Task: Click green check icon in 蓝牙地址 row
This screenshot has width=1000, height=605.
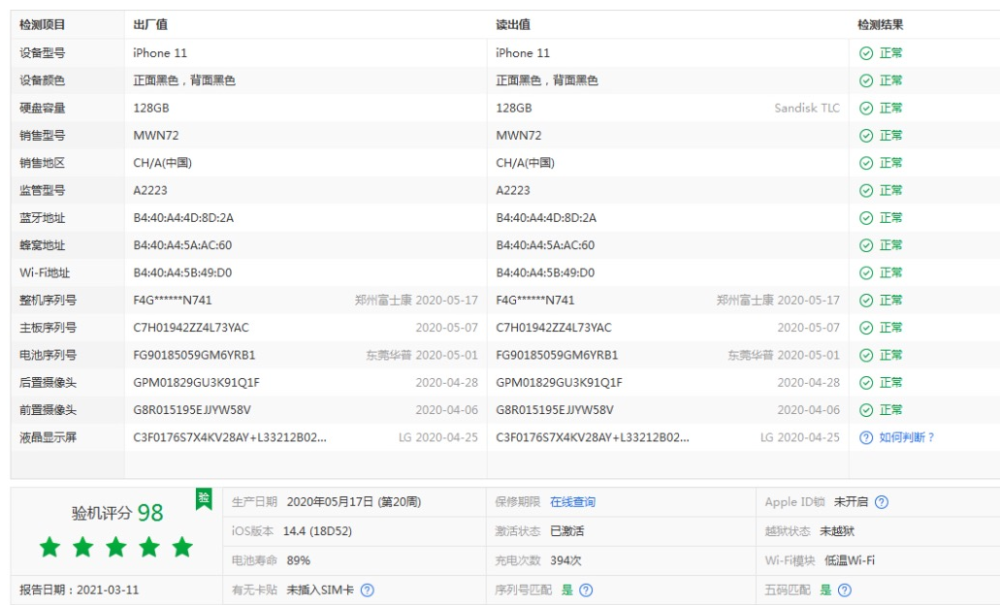Action: pyautogui.click(x=865, y=218)
